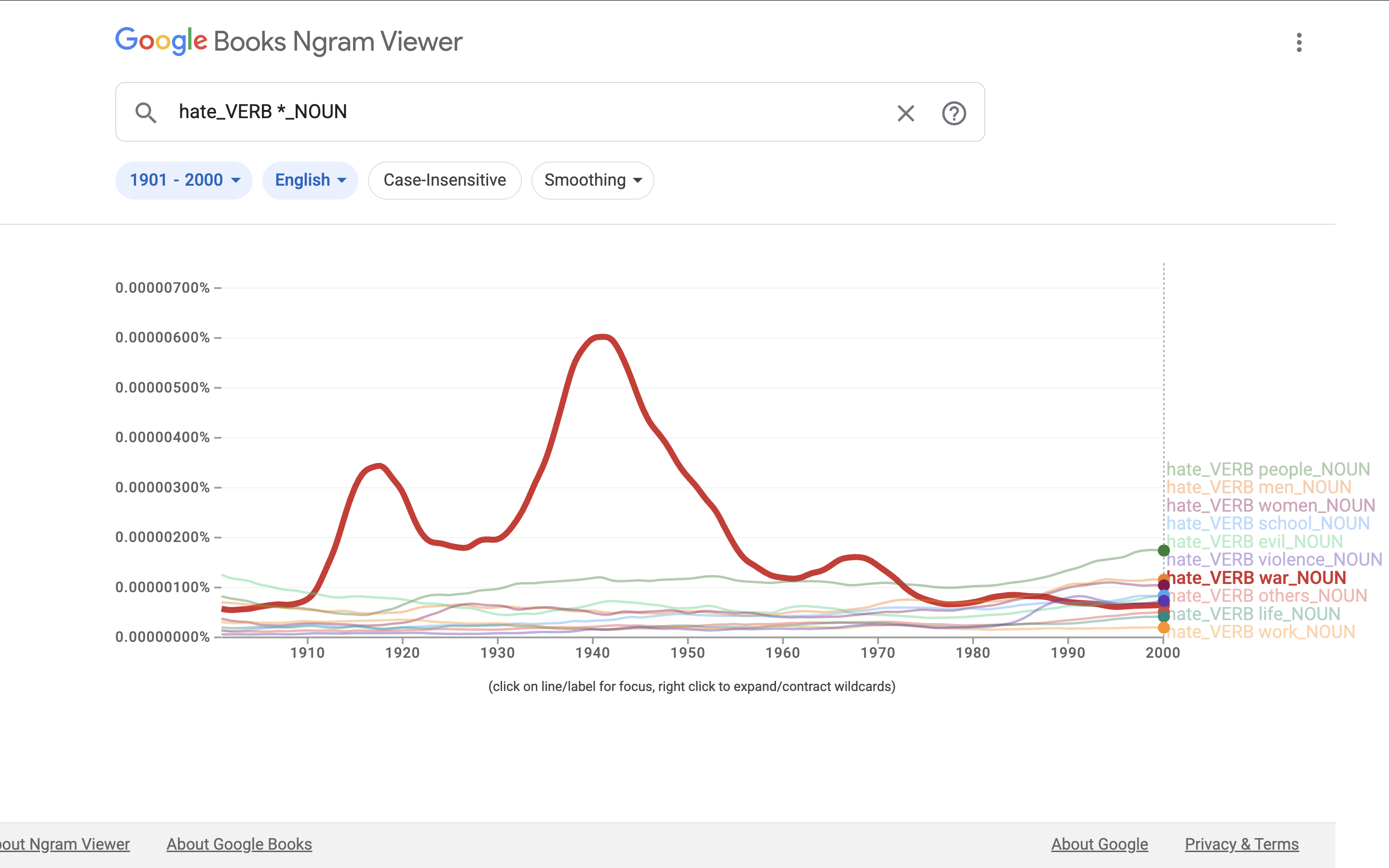Open the Smoothing dropdown

click(x=592, y=180)
